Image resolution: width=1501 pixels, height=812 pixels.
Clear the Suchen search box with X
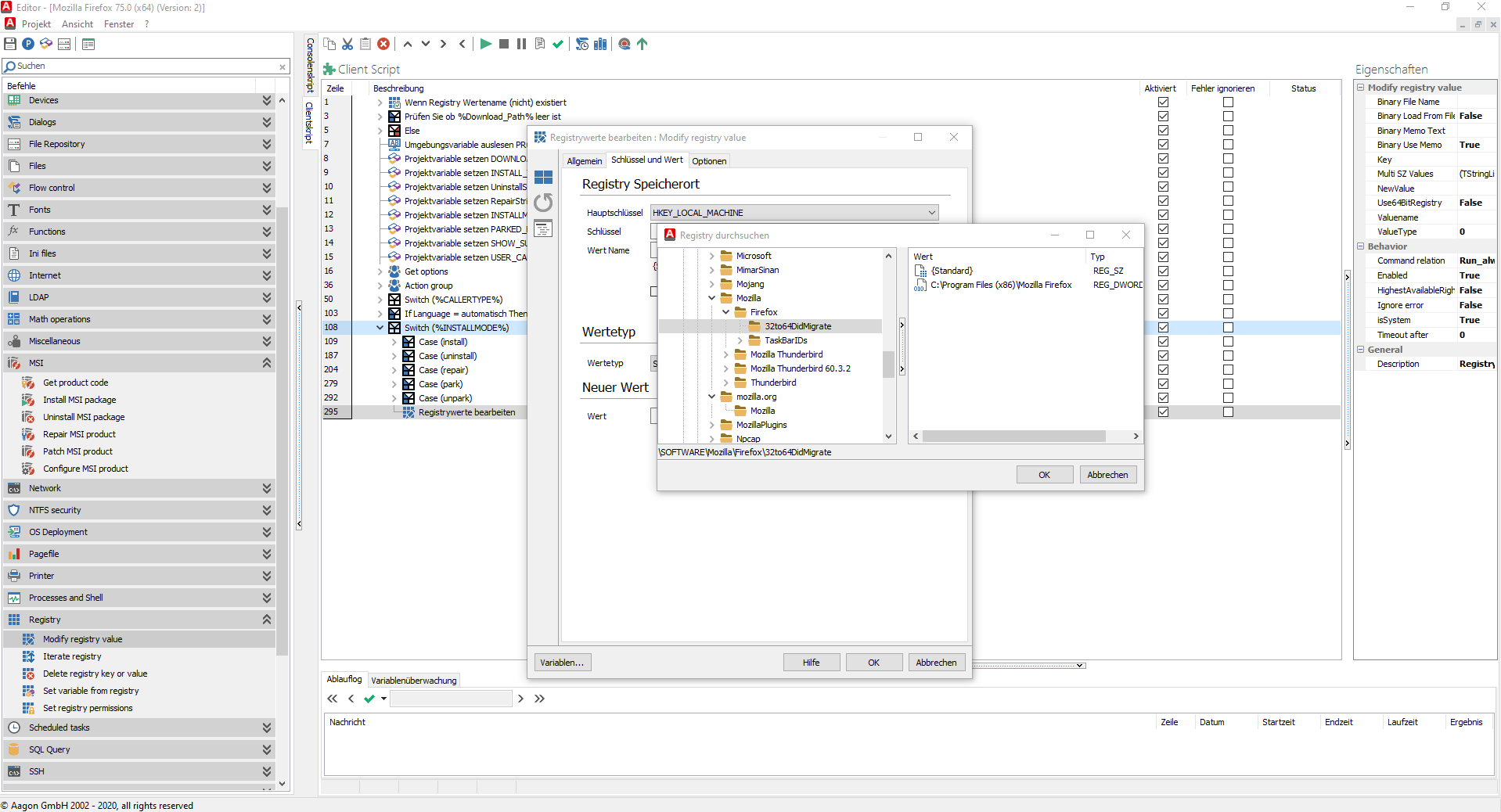coord(283,66)
